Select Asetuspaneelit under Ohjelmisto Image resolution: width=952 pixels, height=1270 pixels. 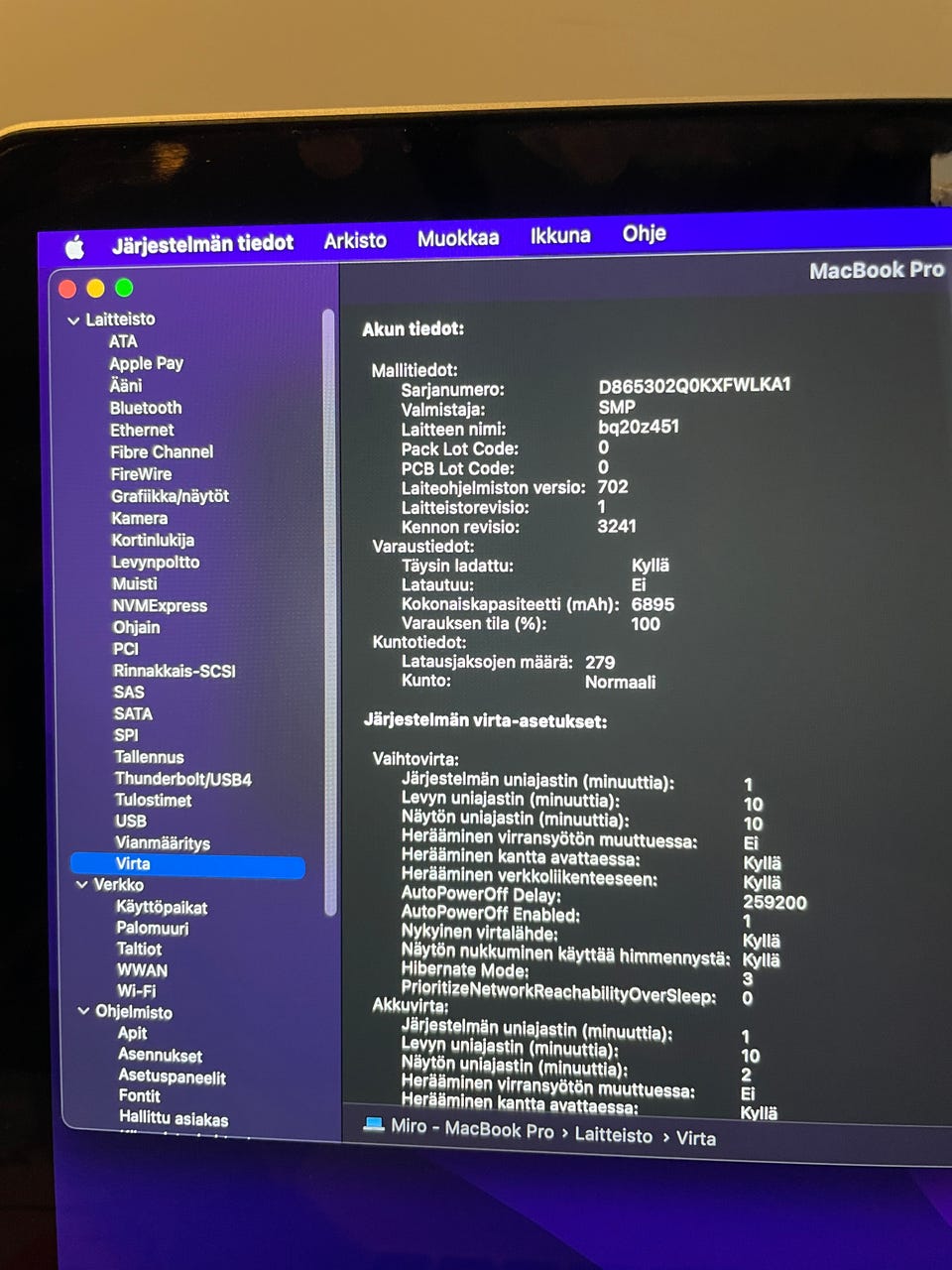pos(172,1077)
